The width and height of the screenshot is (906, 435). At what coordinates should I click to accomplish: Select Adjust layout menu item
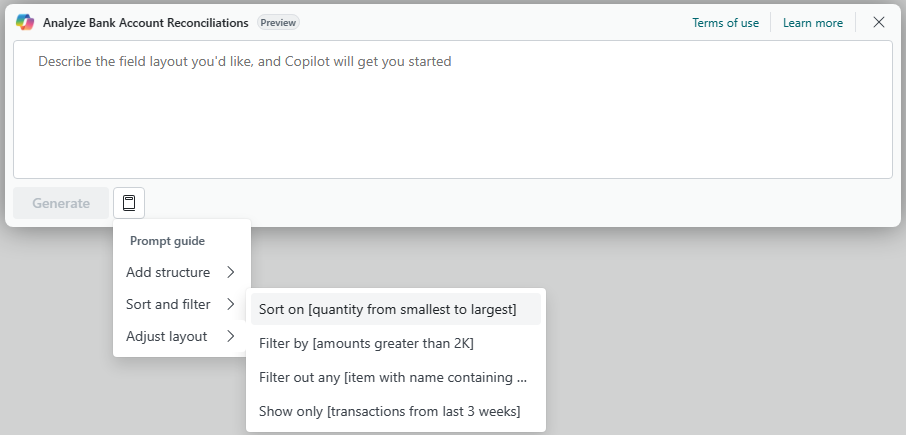(182, 336)
